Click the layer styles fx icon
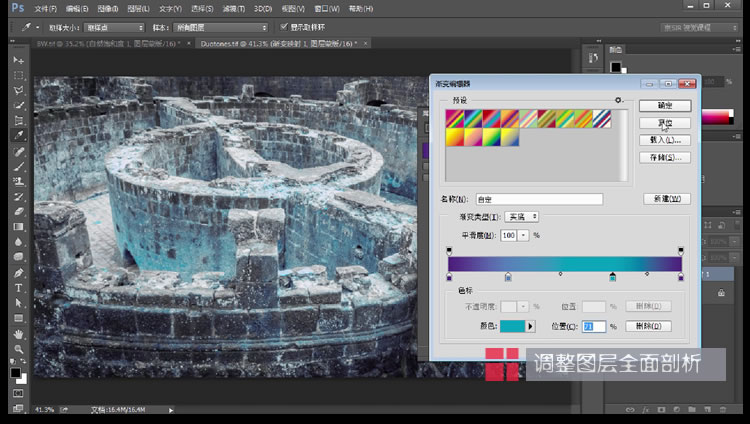This screenshot has width=750, height=424. pyautogui.click(x=645, y=410)
